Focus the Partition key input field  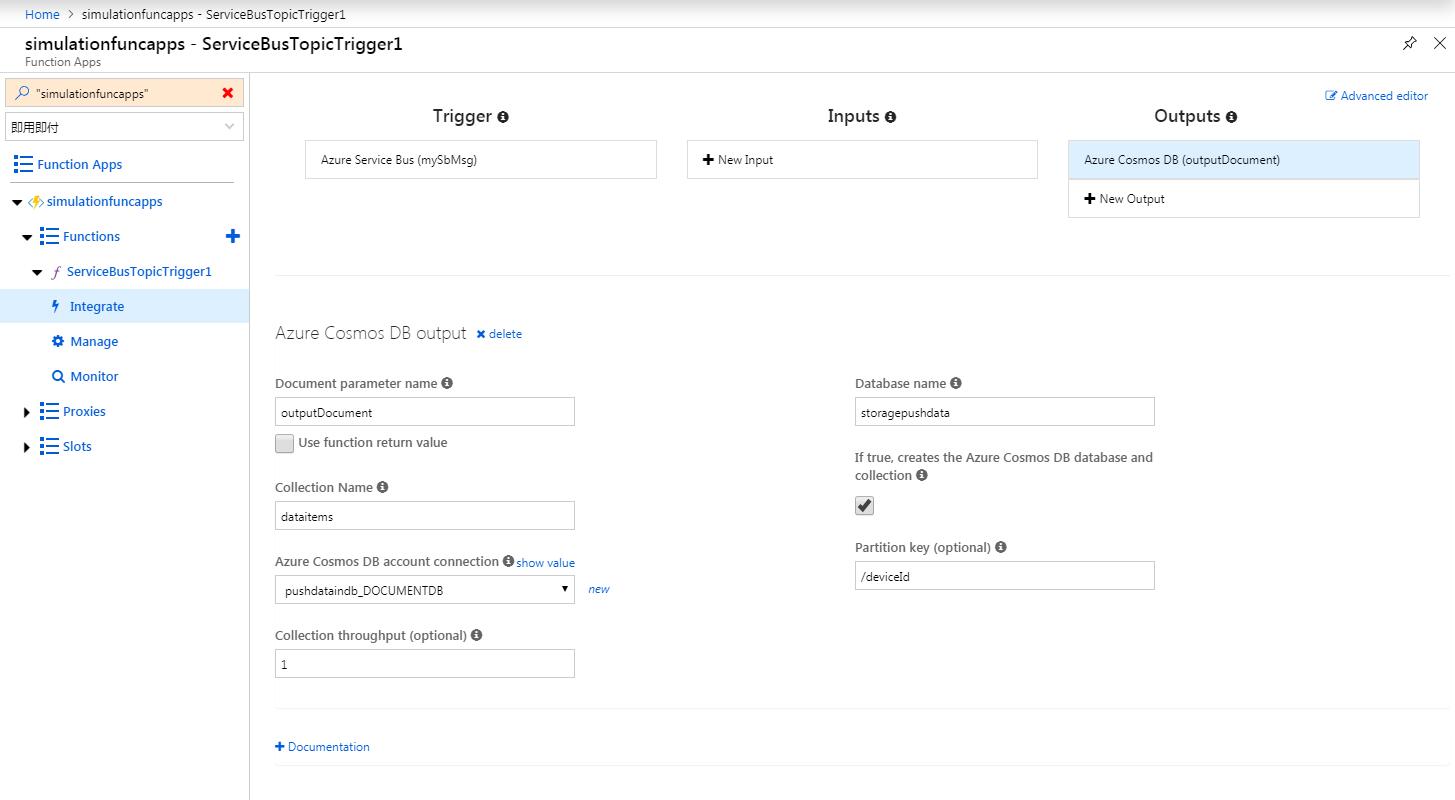(1005, 576)
